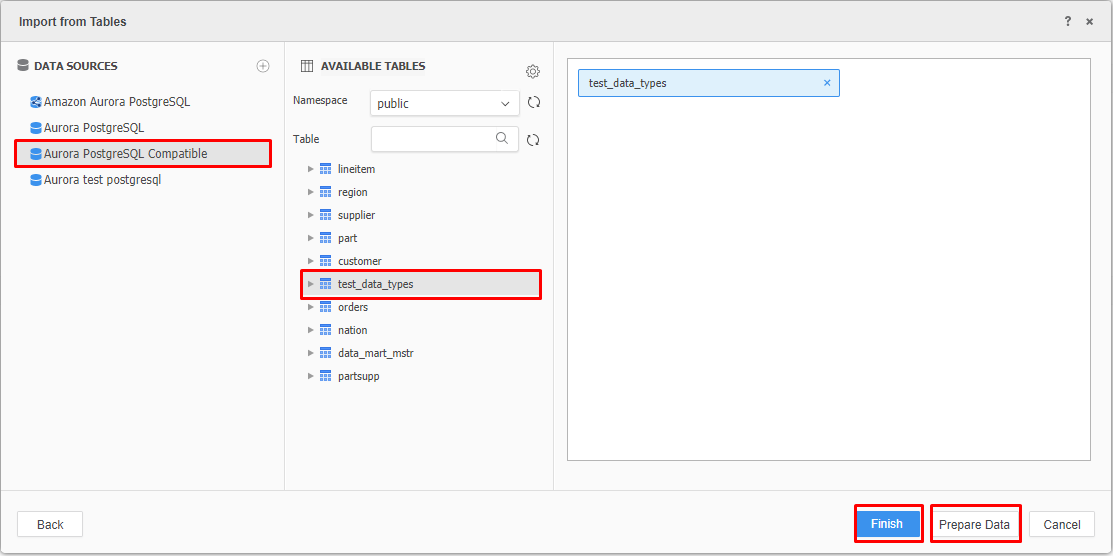The image size is (1113, 556).
Task: Click the lineitem table icon
Action: [326, 169]
